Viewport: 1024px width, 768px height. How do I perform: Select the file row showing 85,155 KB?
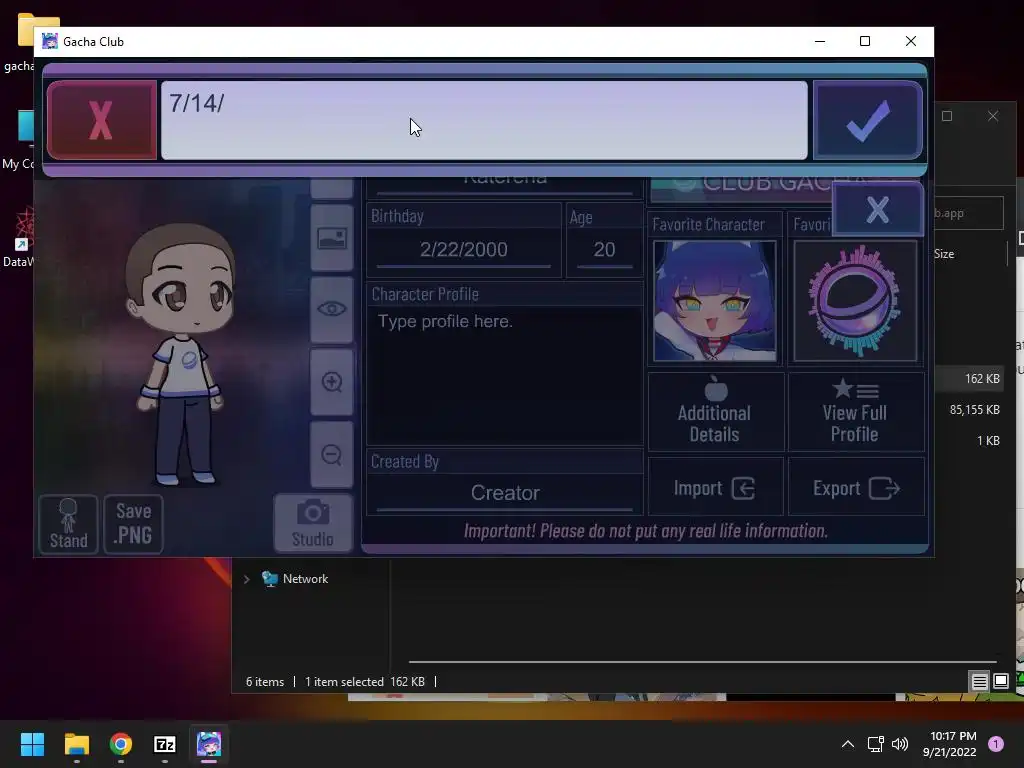(973, 409)
